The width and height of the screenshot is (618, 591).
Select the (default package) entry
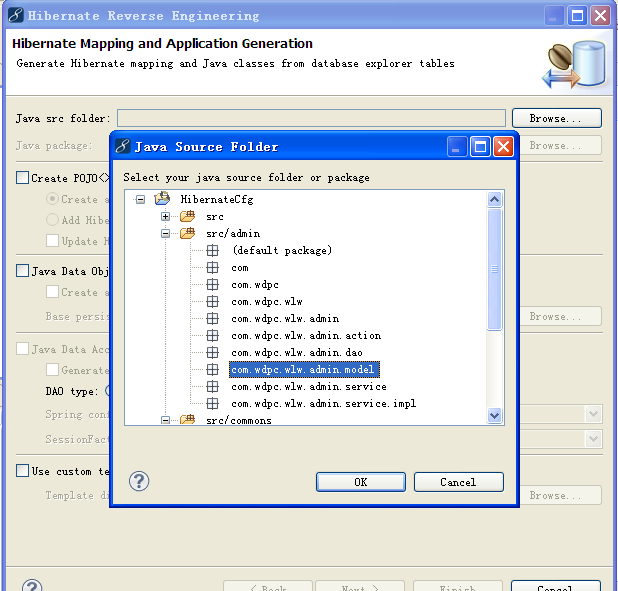(x=282, y=250)
